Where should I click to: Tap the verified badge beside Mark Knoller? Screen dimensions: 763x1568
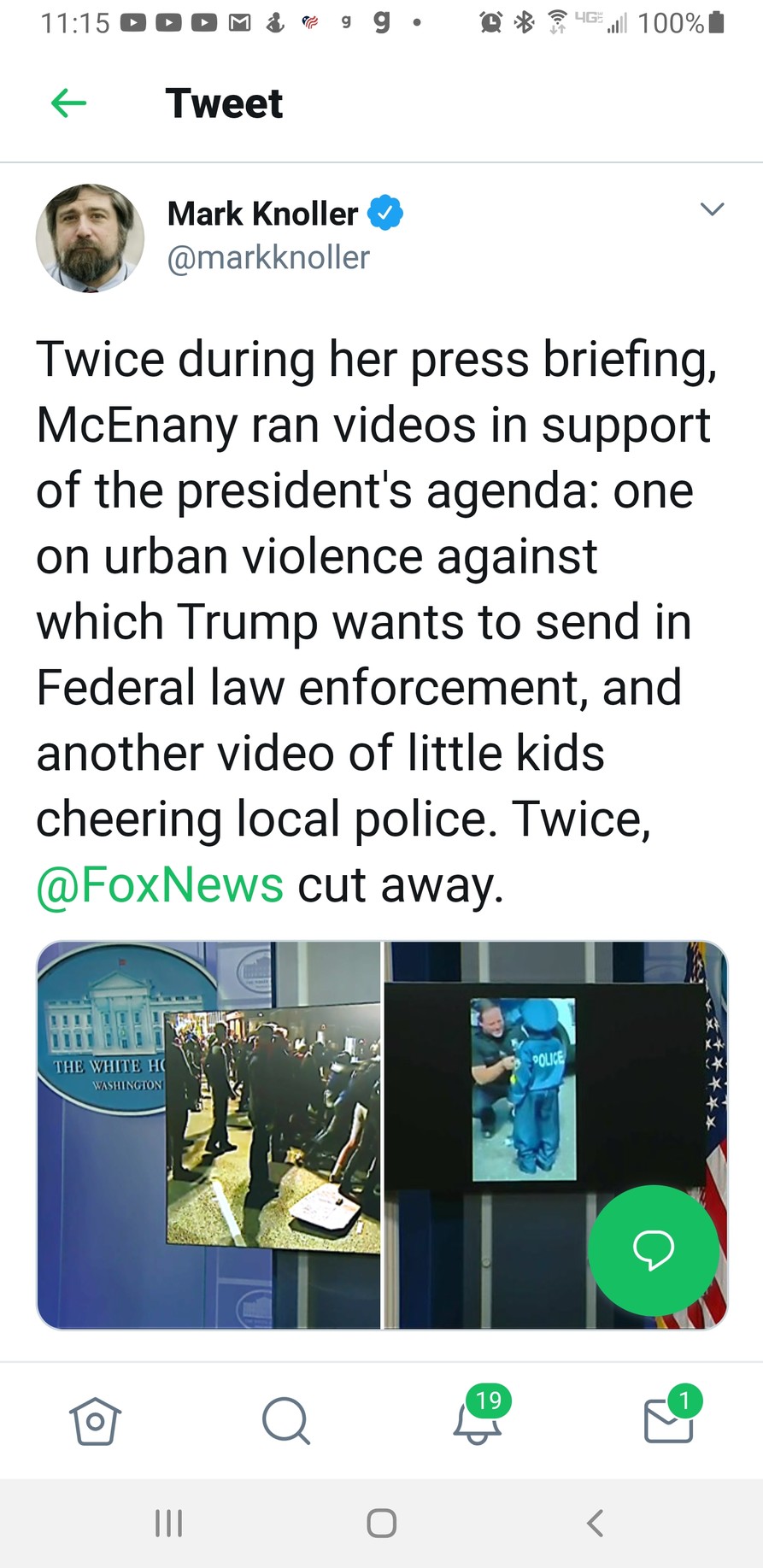tap(385, 213)
